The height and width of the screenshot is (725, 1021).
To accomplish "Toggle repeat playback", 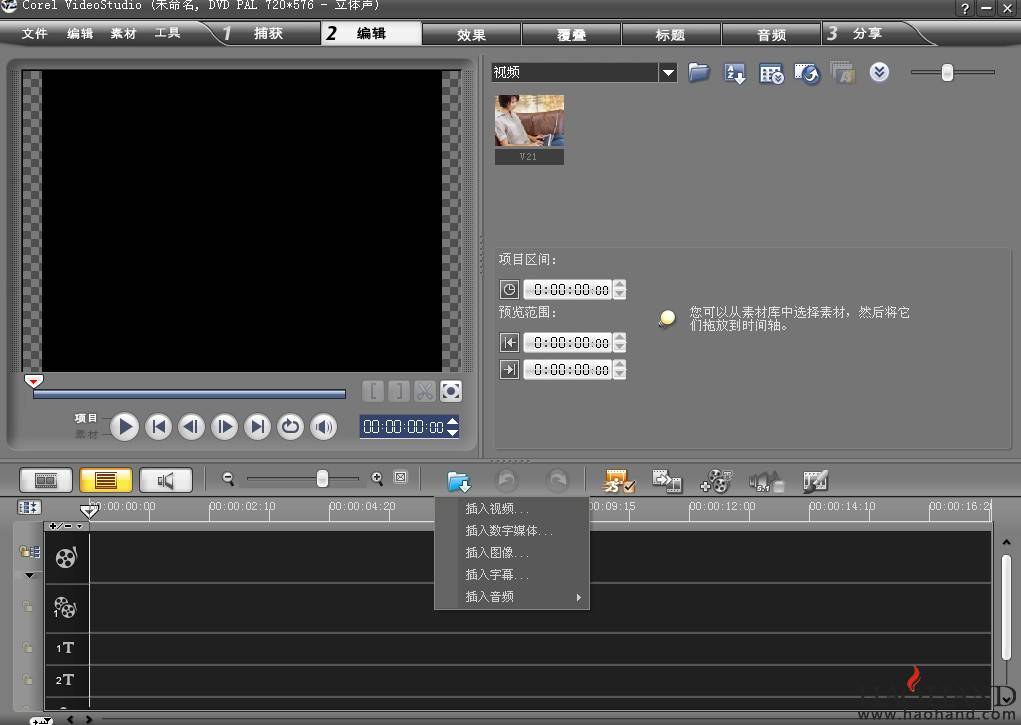I will pyautogui.click(x=290, y=427).
